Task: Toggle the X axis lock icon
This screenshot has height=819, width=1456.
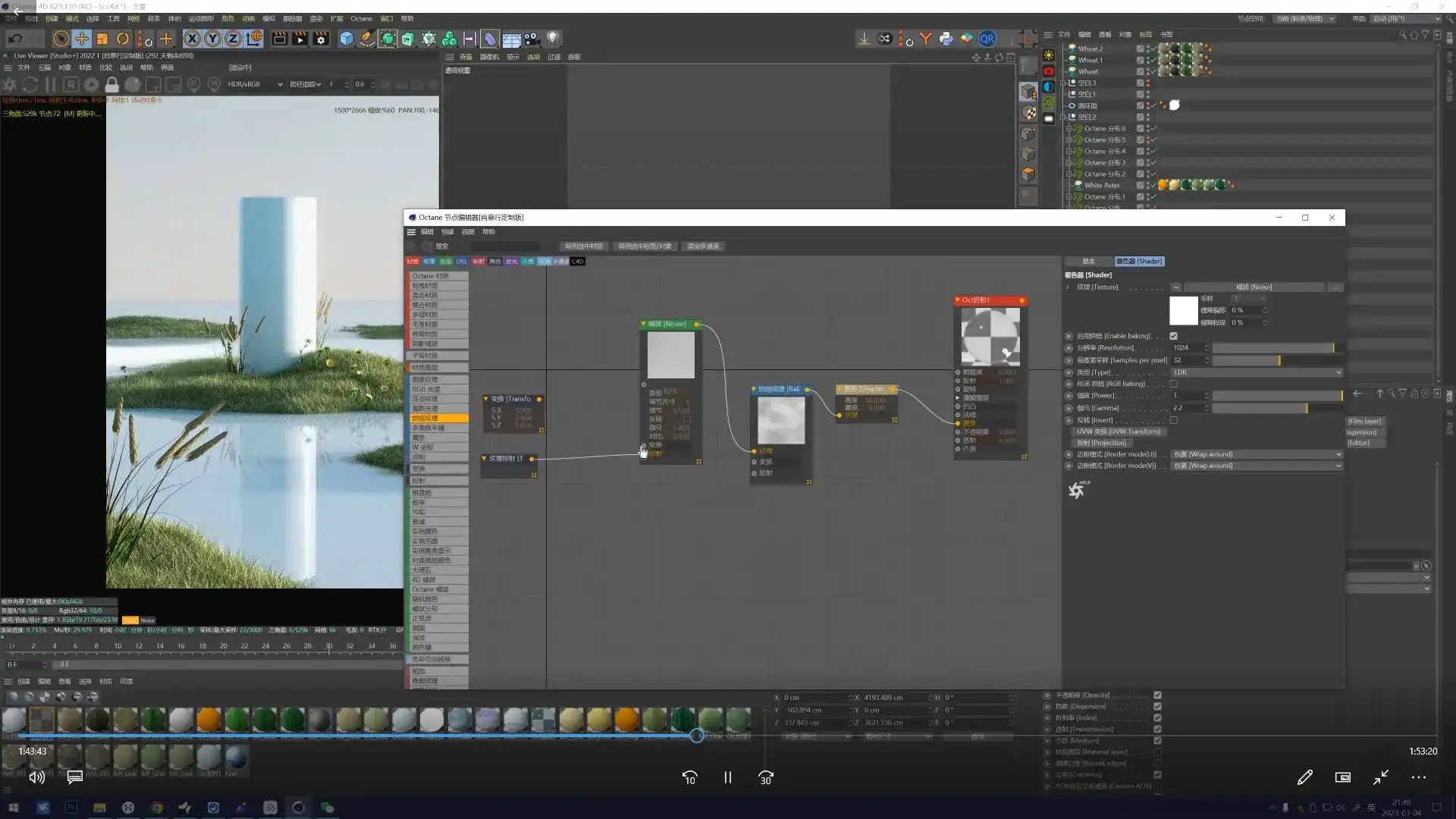Action: click(192, 39)
